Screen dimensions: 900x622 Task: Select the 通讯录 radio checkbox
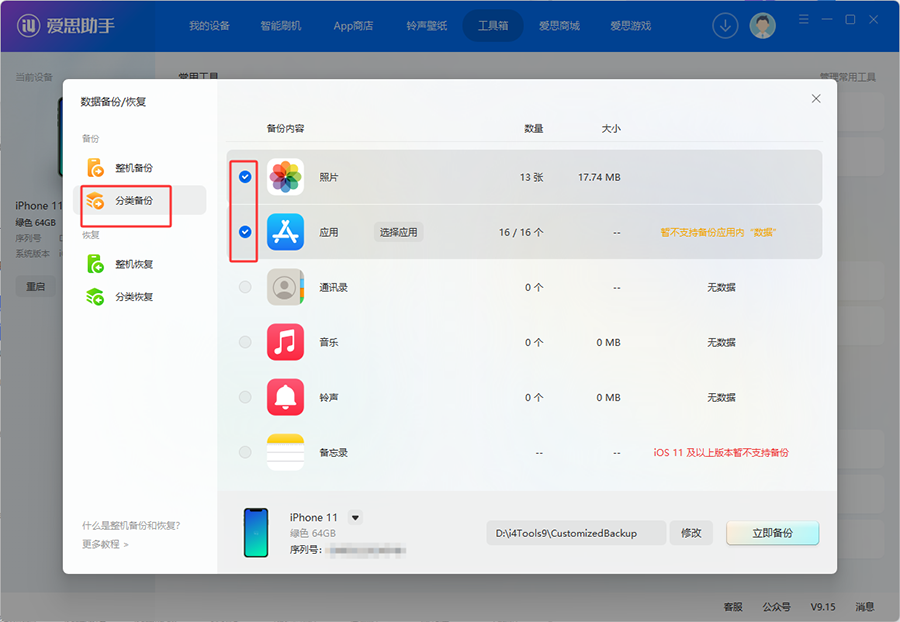(245, 287)
